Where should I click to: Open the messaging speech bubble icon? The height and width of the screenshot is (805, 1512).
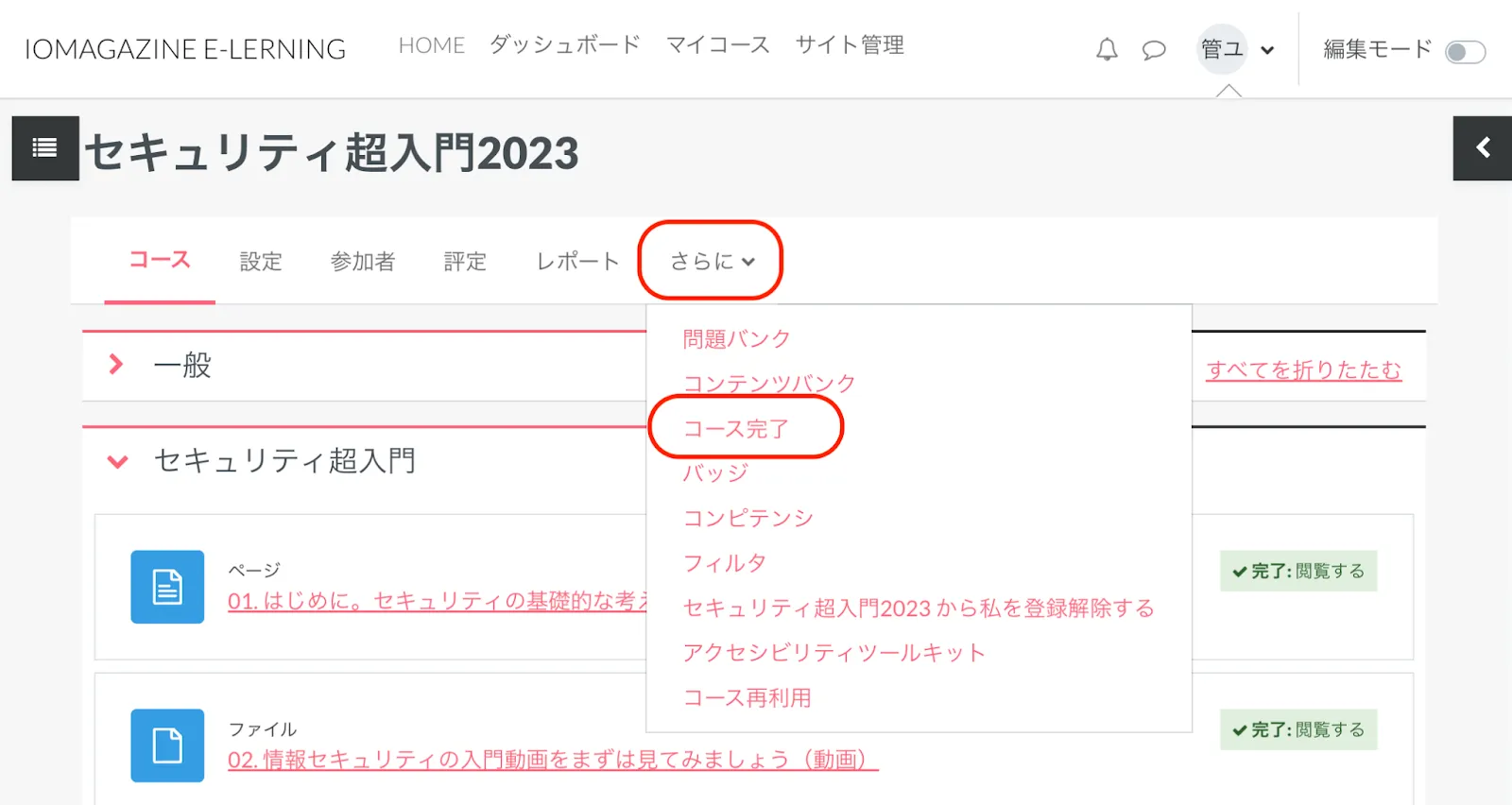click(1153, 49)
